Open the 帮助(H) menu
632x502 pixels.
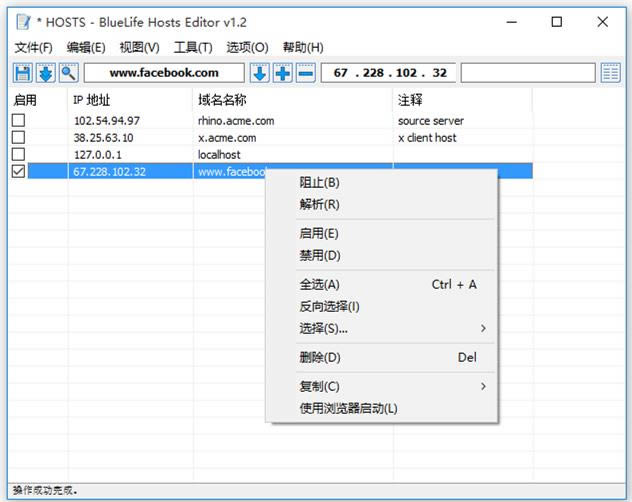303,48
